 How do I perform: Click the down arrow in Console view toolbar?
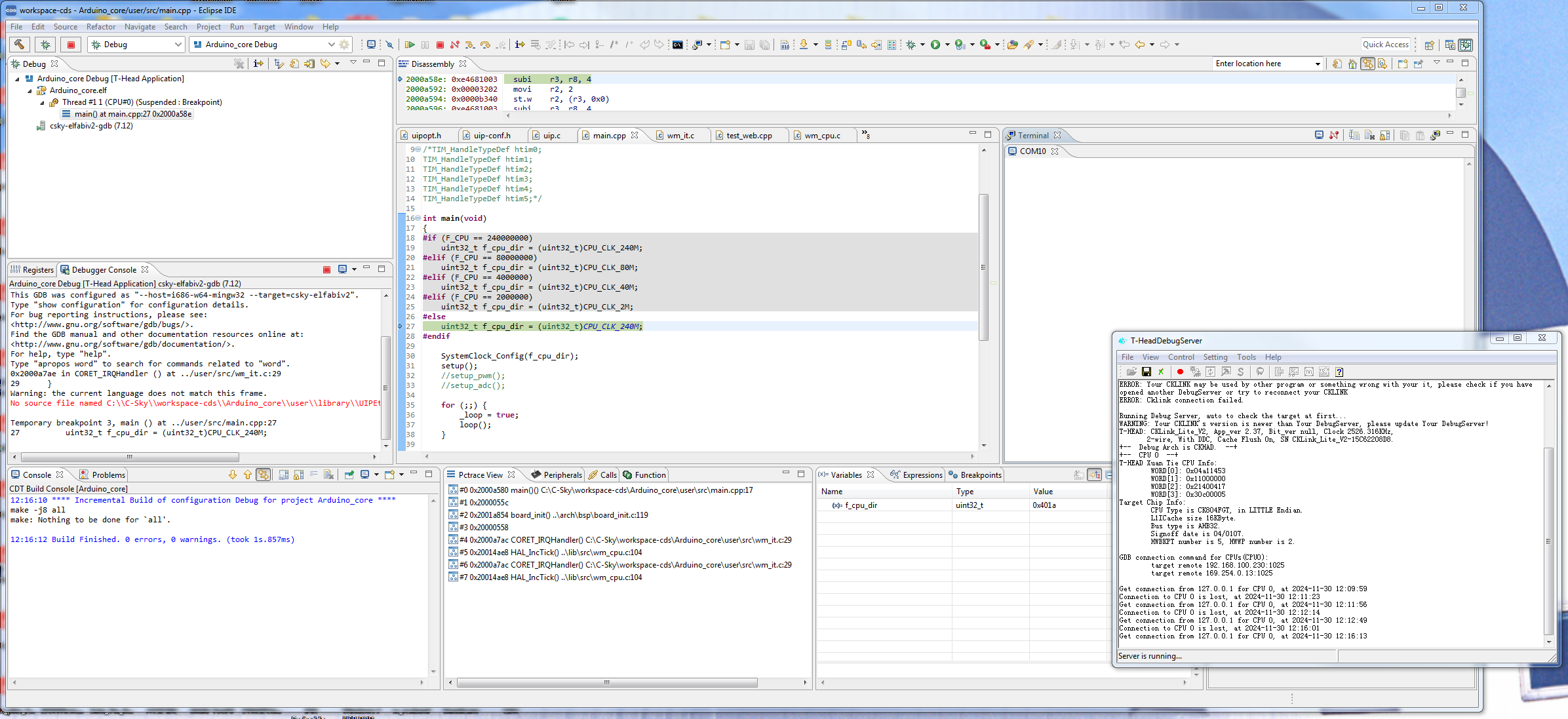[233, 475]
